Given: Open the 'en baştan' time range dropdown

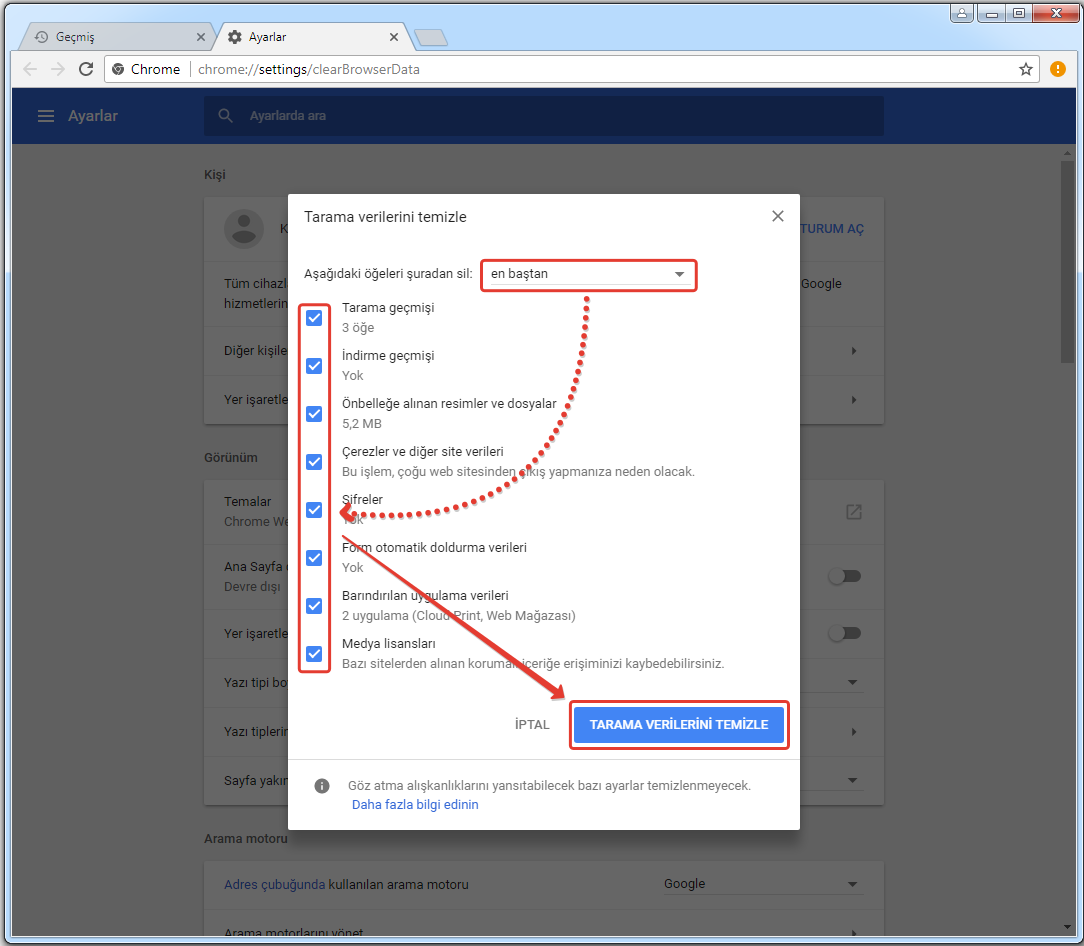Looking at the screenshot, I should pos(588,274).
